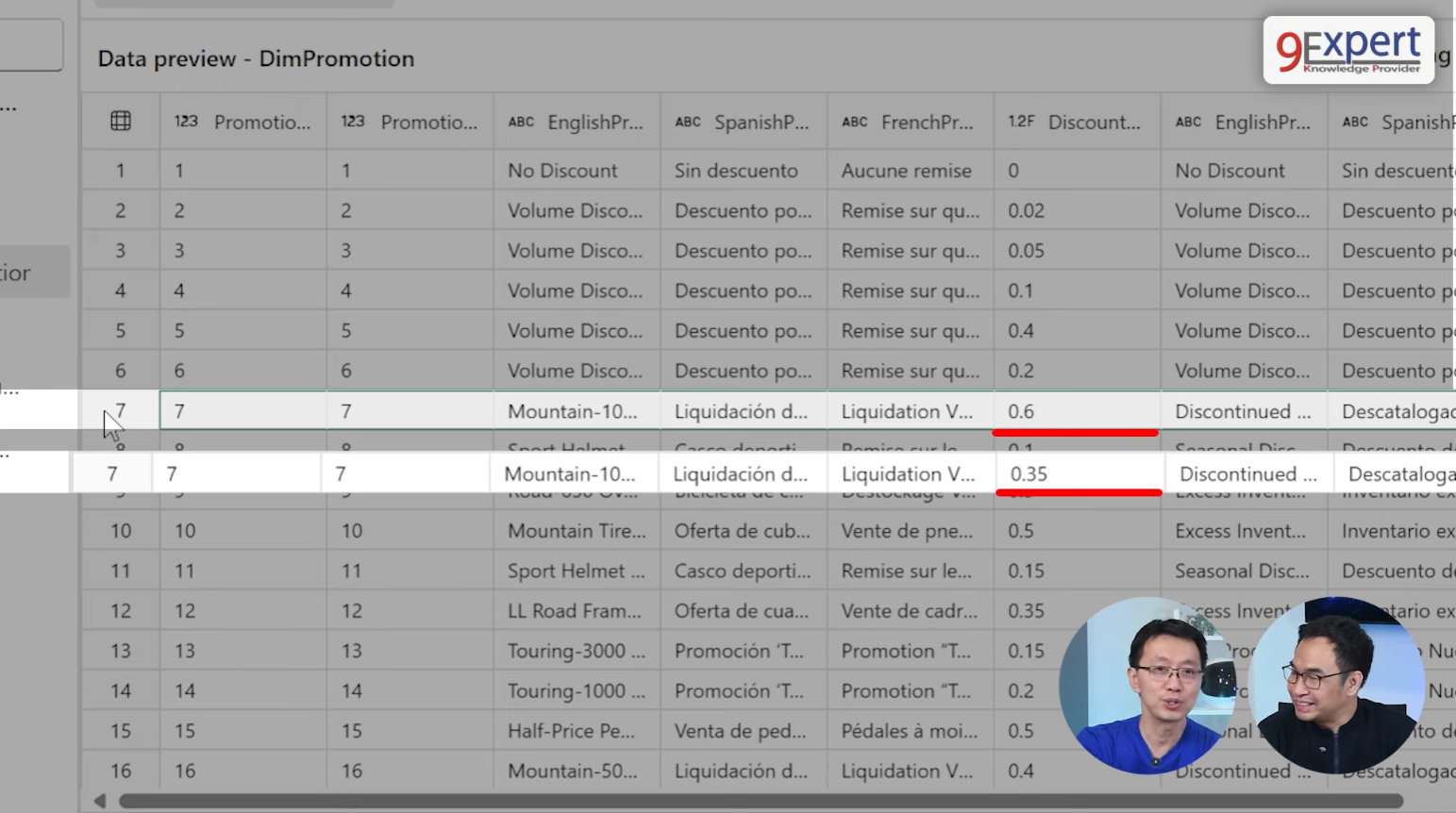Select the 'Aucune remise' cell
Image resolution: width=1456 pixels, height=813 pixels.
(x=906, y=171)
